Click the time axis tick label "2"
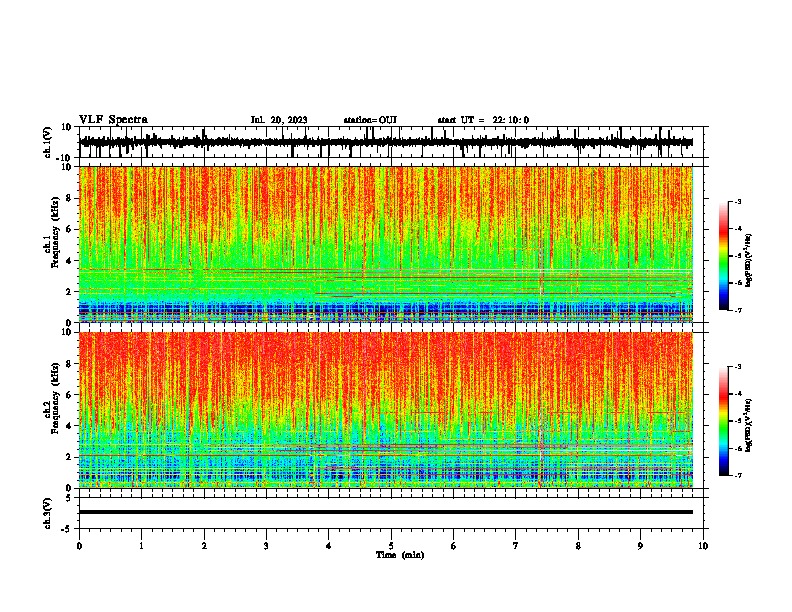The width and height of the screenshot is (792, 612). click(x=204, y=546)
